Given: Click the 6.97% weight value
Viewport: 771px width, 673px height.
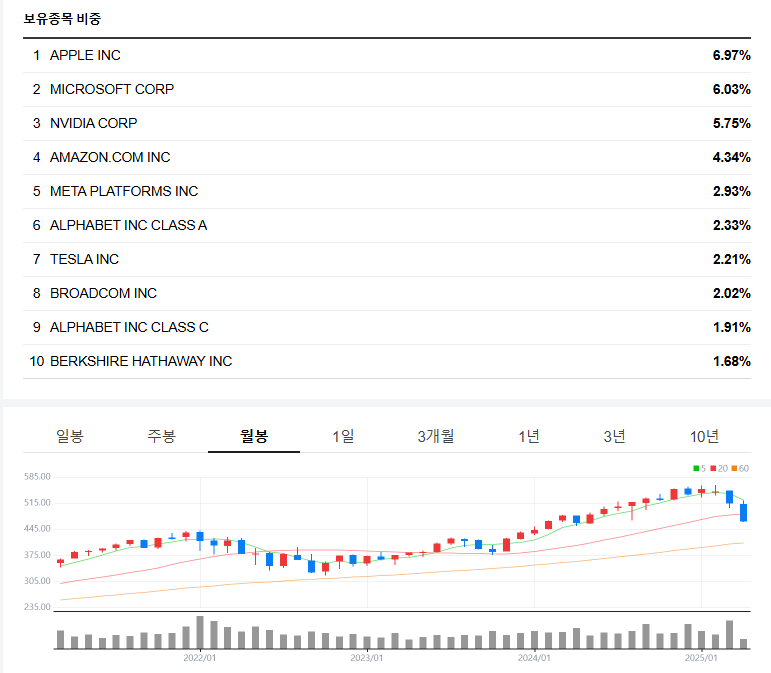Looking at the screenshot, I should pos(732,56).
